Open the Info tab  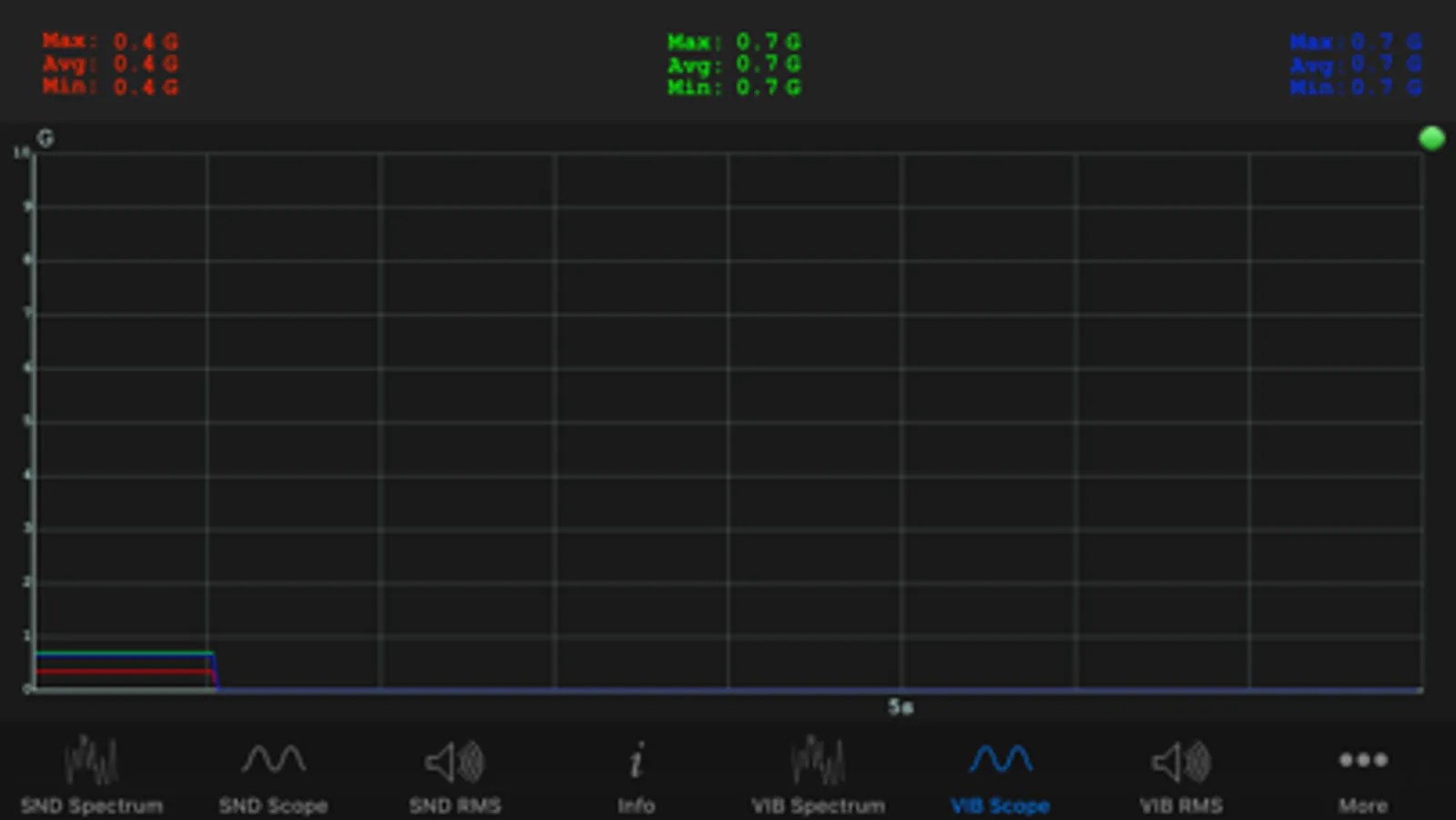636,774
